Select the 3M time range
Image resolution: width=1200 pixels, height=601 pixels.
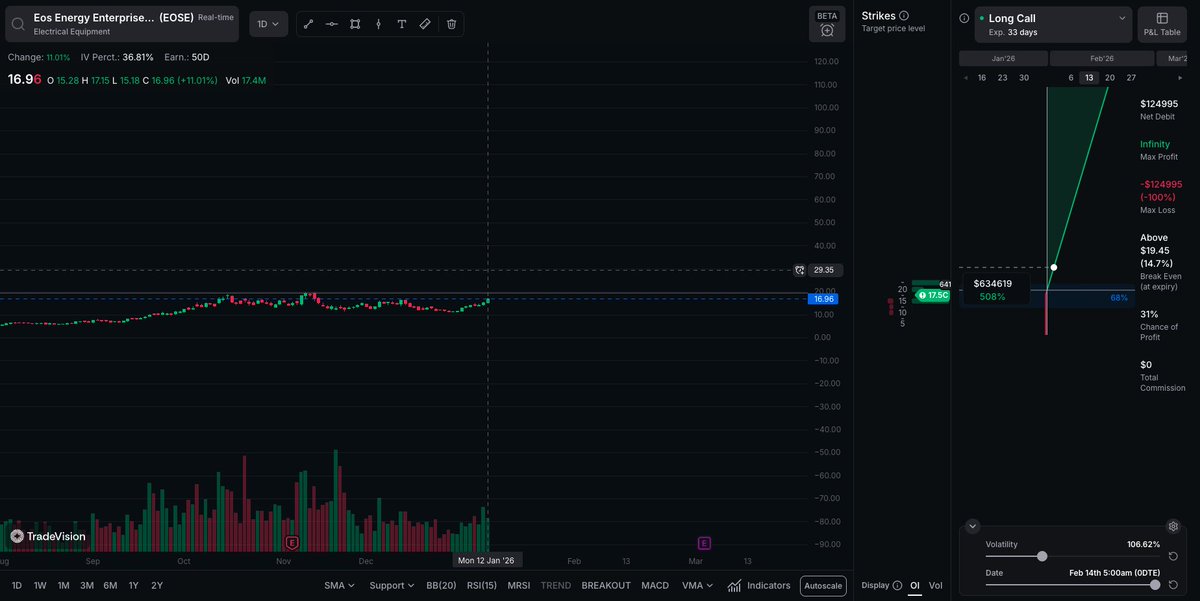87,586
